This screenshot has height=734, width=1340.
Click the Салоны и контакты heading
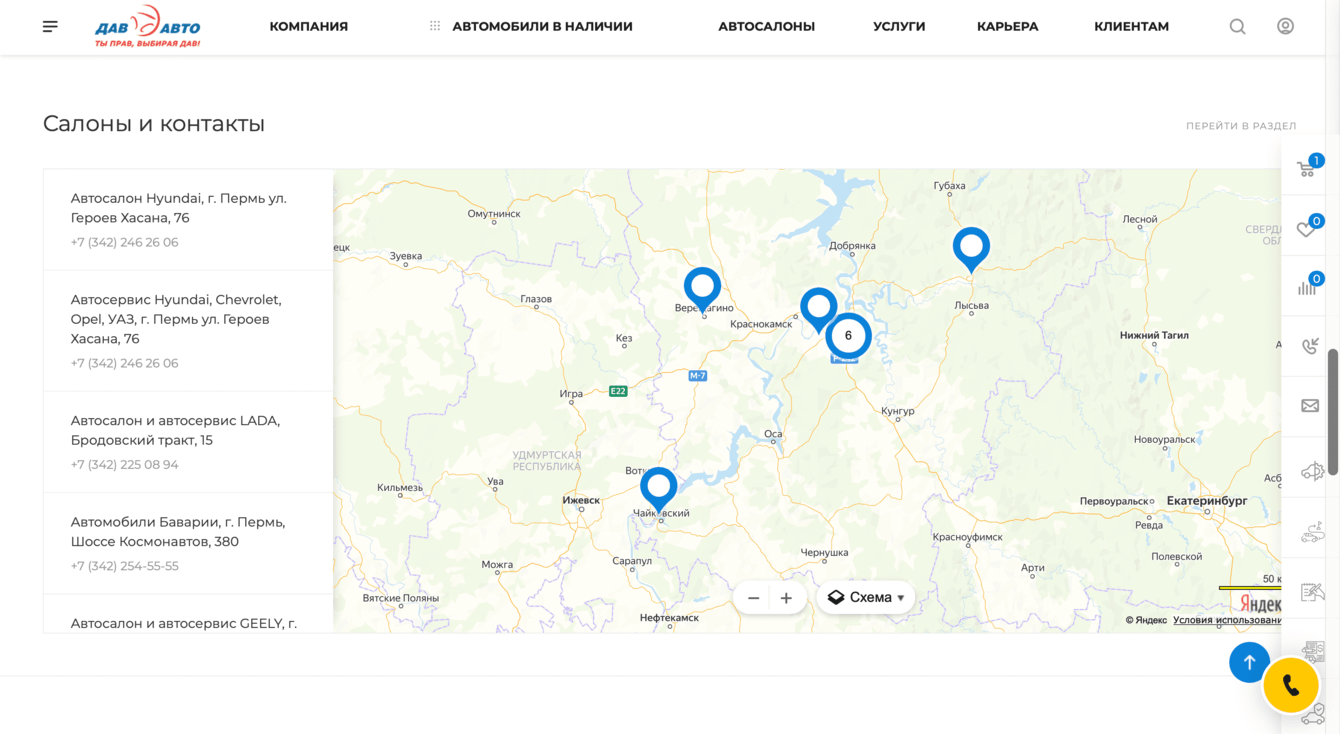click(154, 124)
